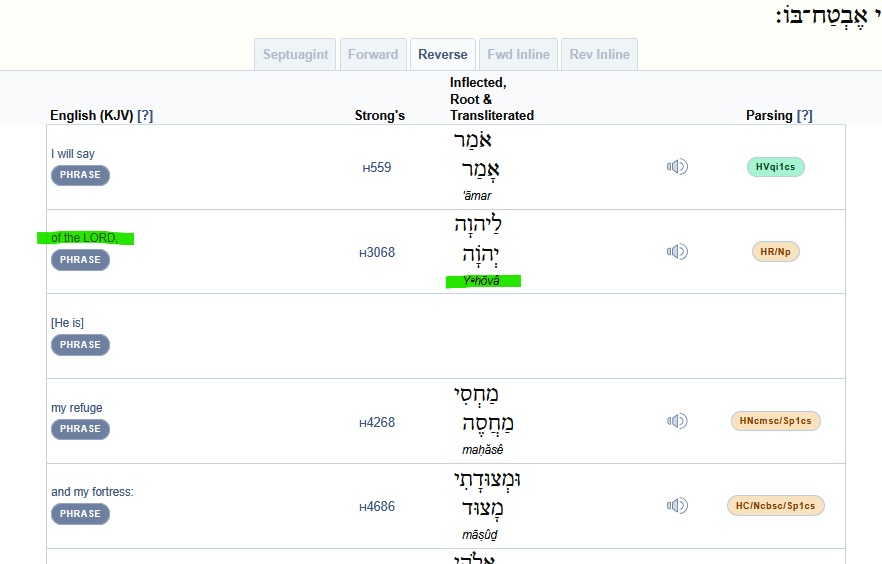Screen dimensions: 882x564
Task: Click the transliteration 'āmar
Action: pos(477,196)
